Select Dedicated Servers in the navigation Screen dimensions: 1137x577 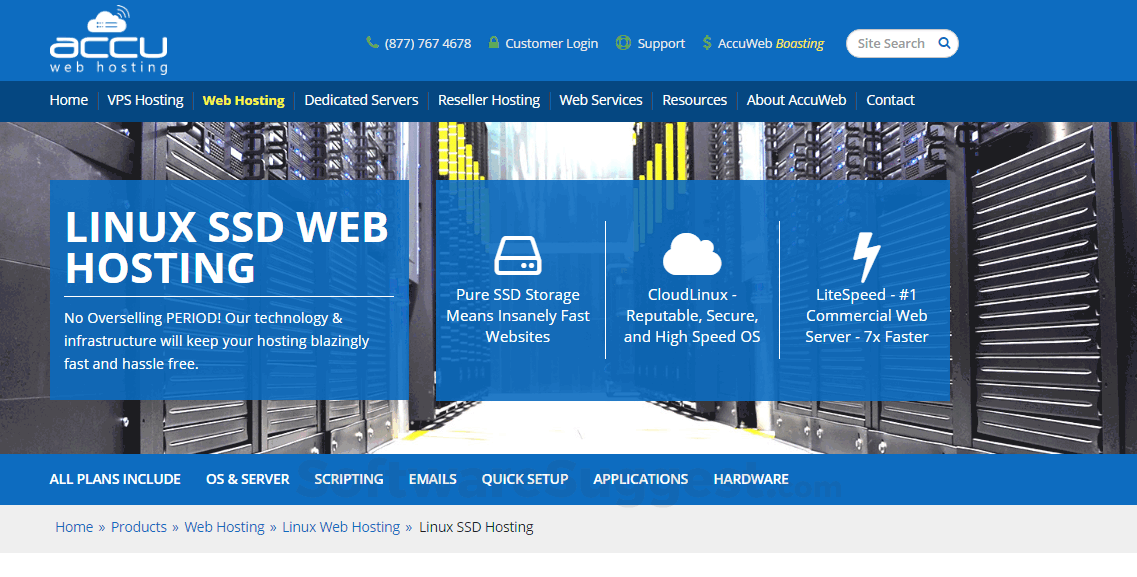click(x=361, y=100)
